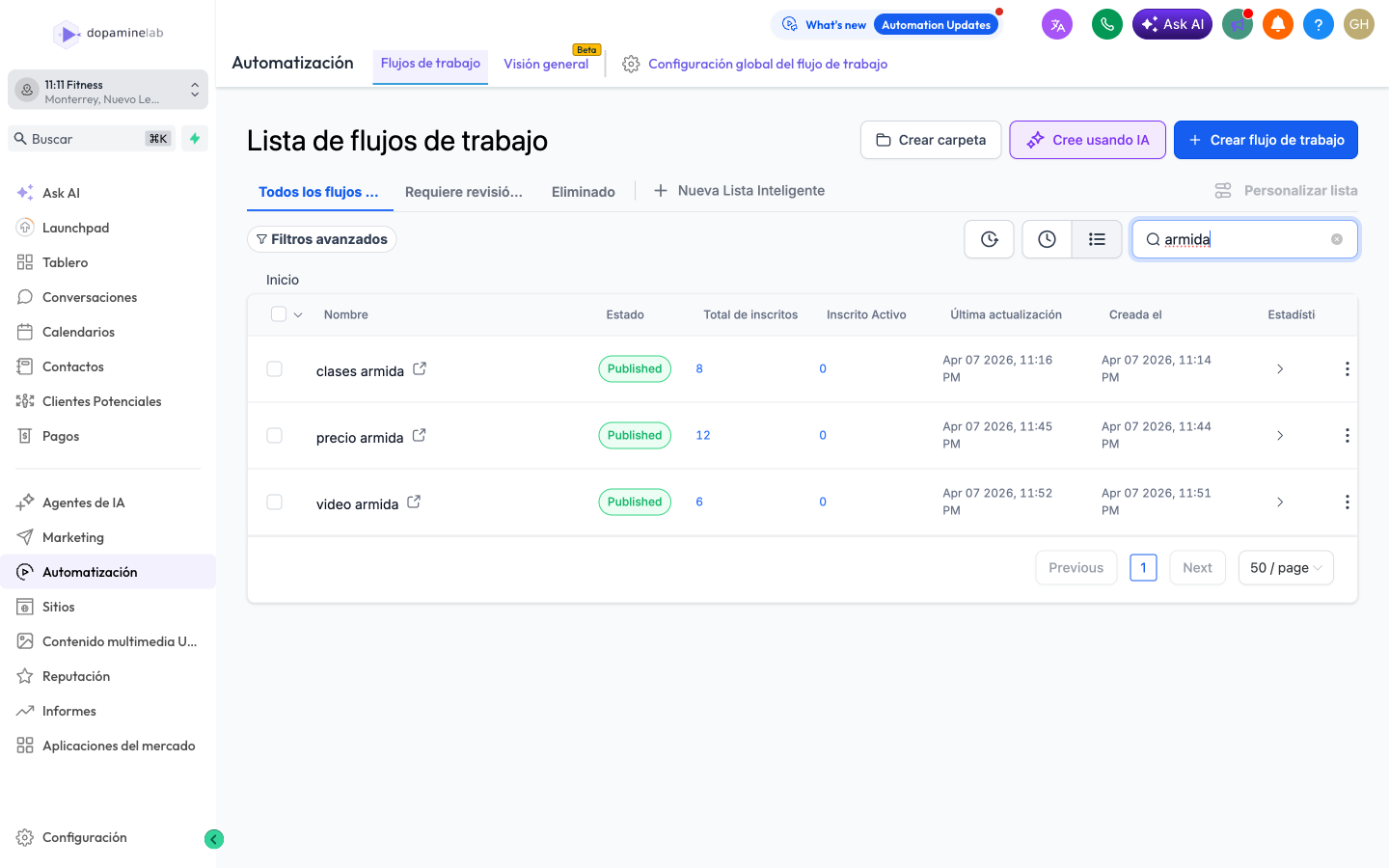
Task: Check the precio armida row checkbox
Action: tap(275, 436)
